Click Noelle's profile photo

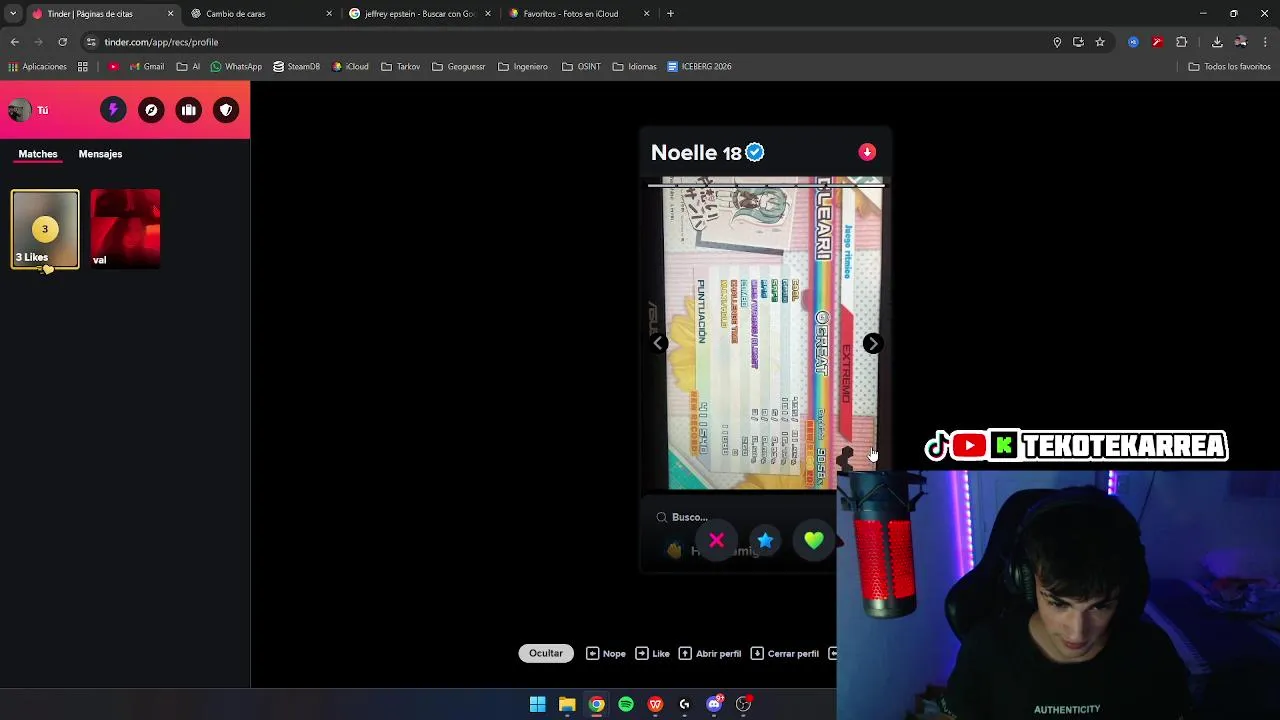point(765,335)
